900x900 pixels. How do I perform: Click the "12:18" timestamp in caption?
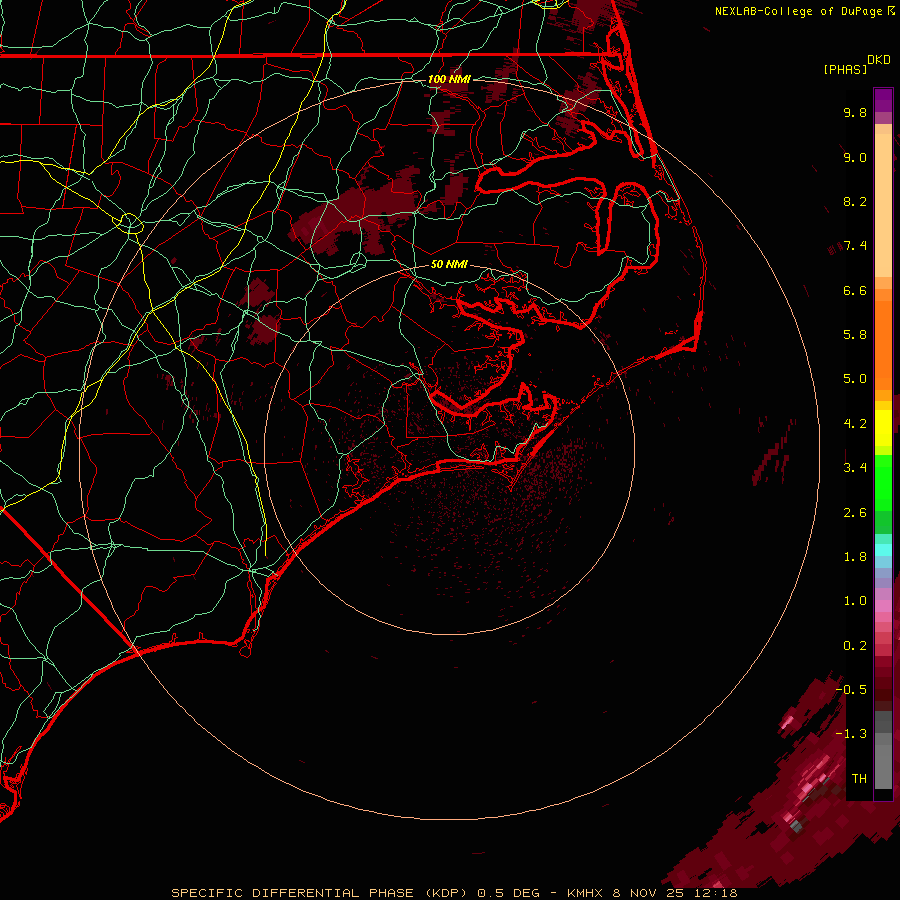pos(715,893)
